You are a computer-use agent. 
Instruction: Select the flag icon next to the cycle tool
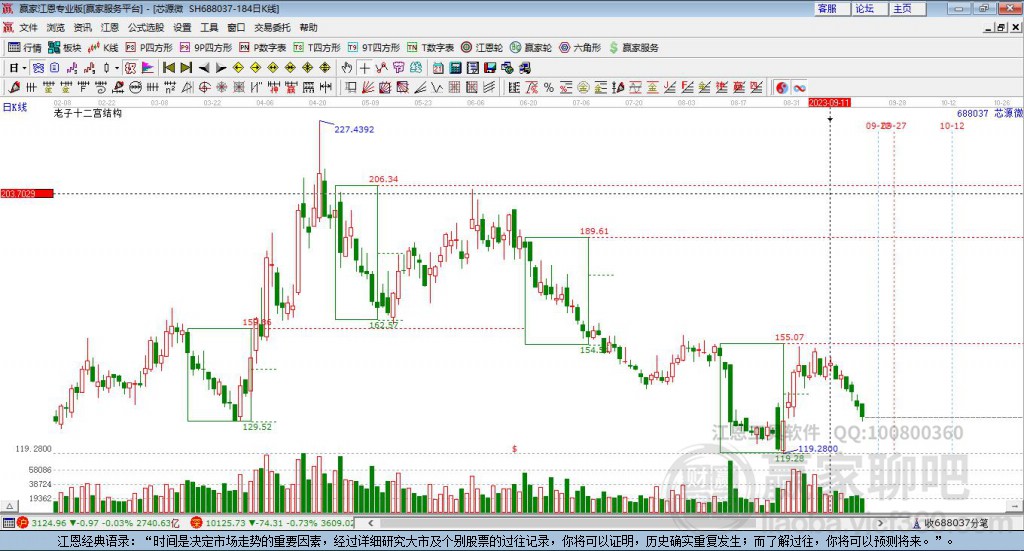coord(148,68)
